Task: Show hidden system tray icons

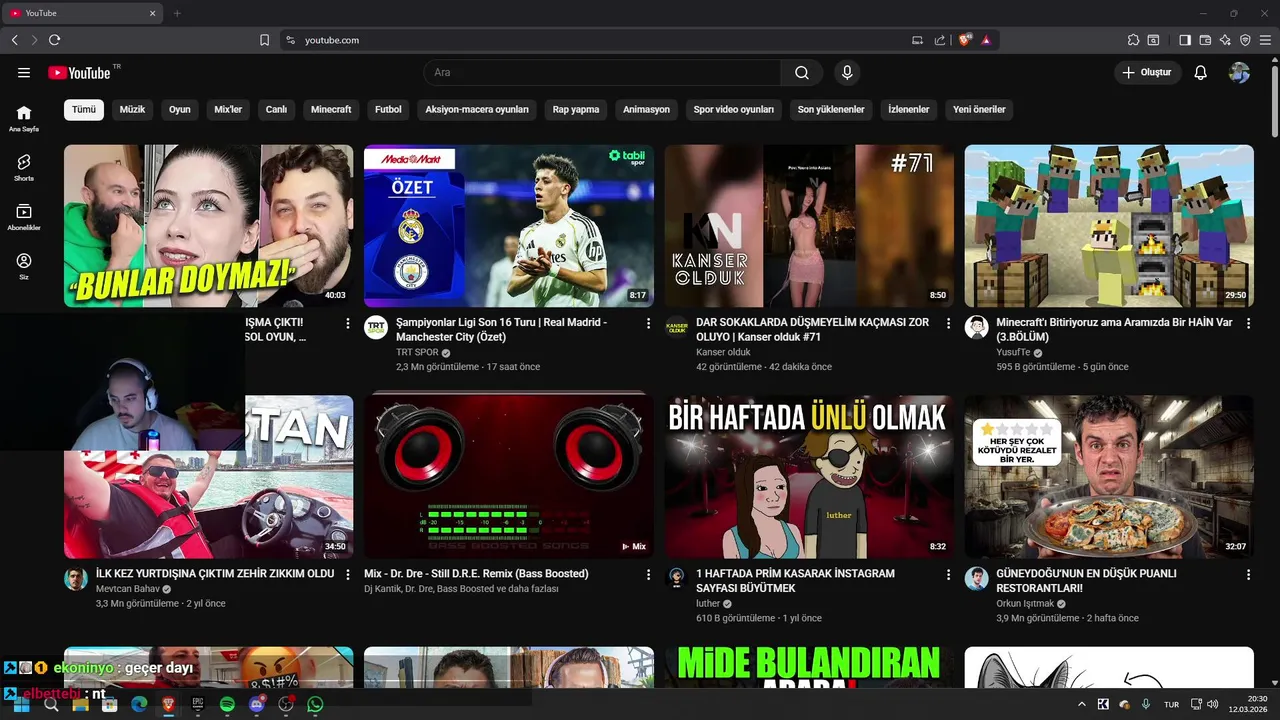Action: (1081, 704)
